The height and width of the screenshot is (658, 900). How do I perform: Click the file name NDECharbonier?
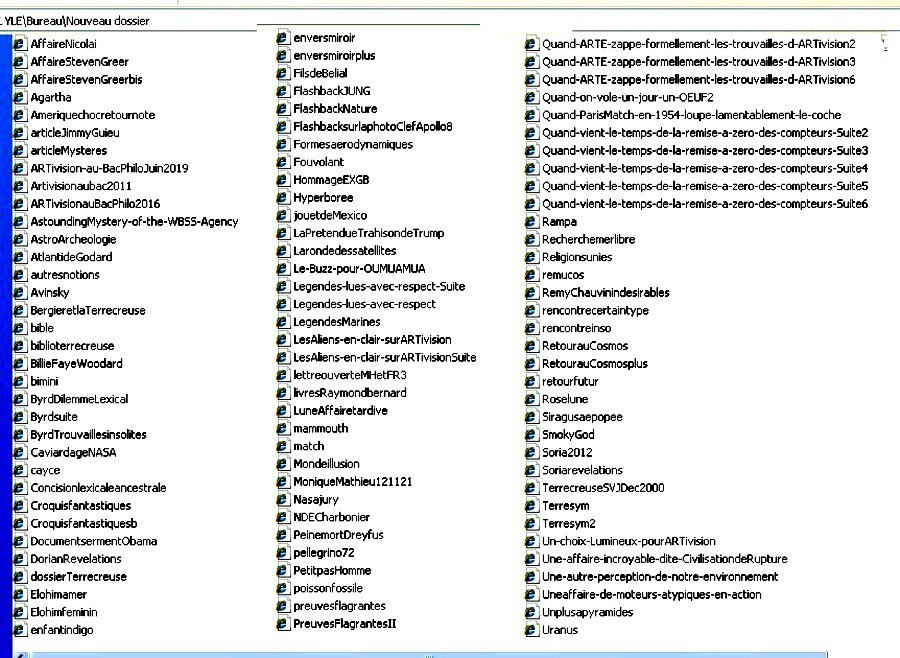pos(331,517)
